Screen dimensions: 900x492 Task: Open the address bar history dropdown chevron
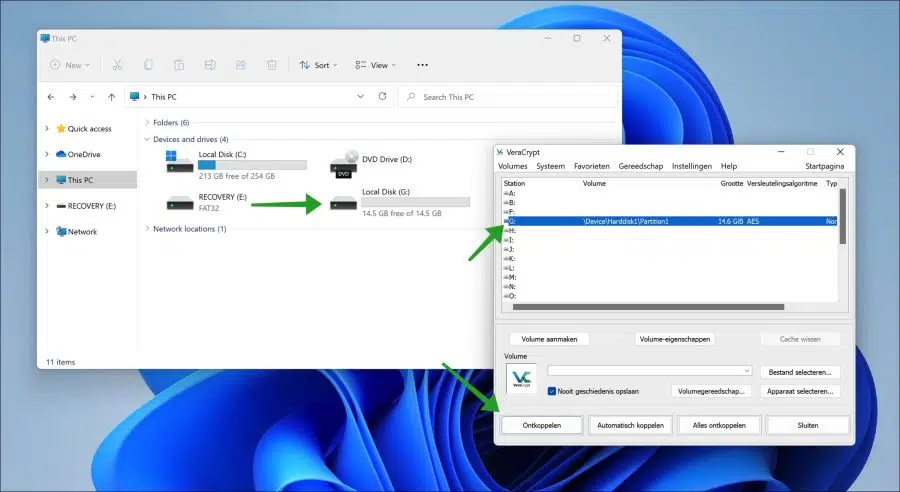(x=360, y=96)
